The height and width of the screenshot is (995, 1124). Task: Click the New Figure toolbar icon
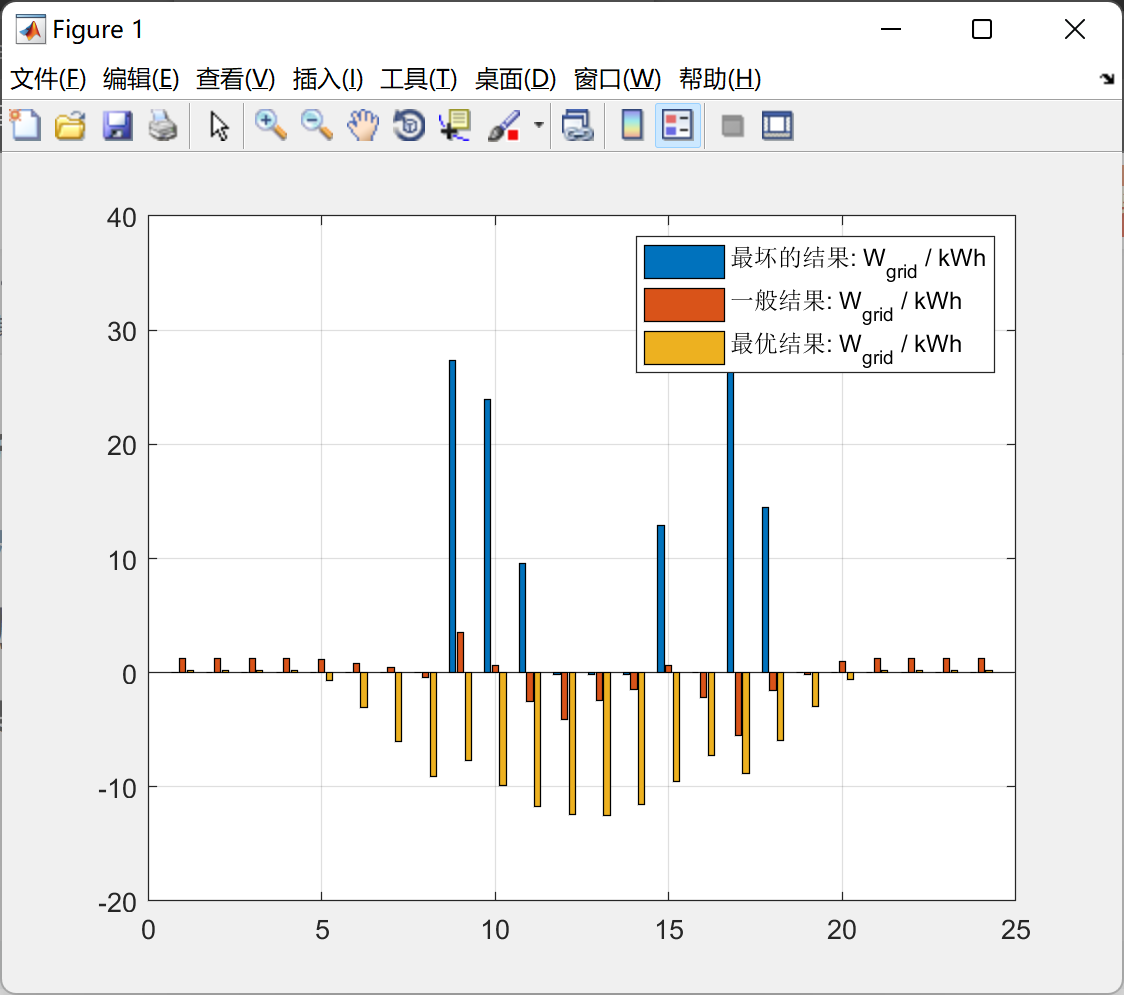pyautogui.click(x=25, y=126)
